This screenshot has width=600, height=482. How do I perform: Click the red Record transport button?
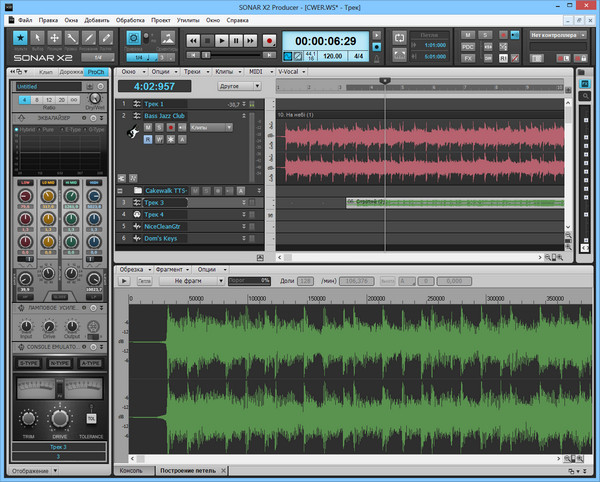coord(269,40)
